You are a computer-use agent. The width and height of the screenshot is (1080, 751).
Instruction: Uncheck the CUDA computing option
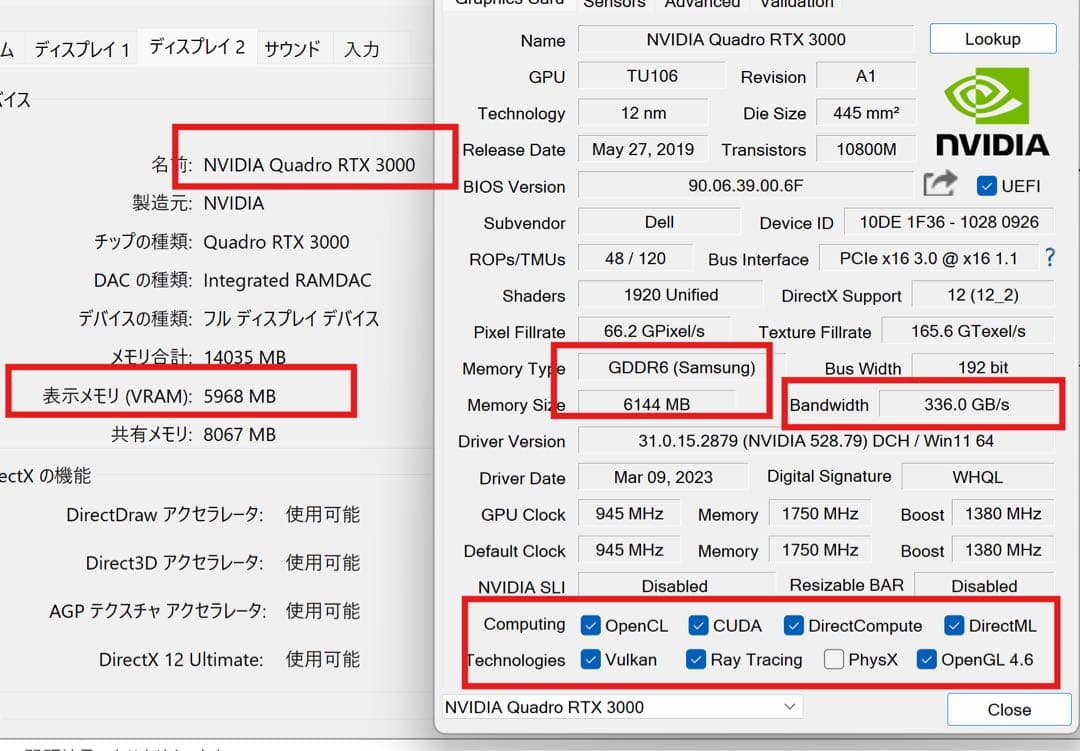[x=699, y=625]
